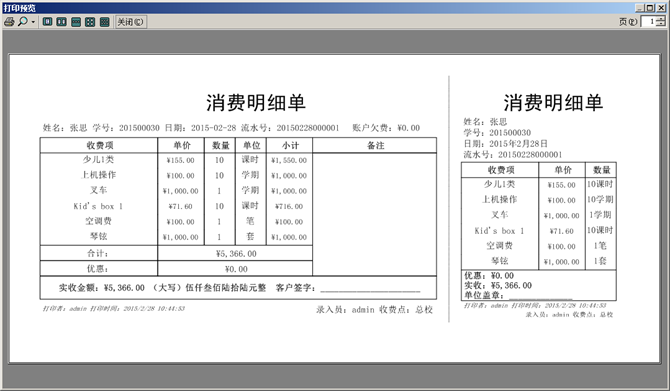670x391 pixels.
Task: Click the 合计 total ¥5,366.00 value
Action: pyautogui.click(x=236, y=254)
